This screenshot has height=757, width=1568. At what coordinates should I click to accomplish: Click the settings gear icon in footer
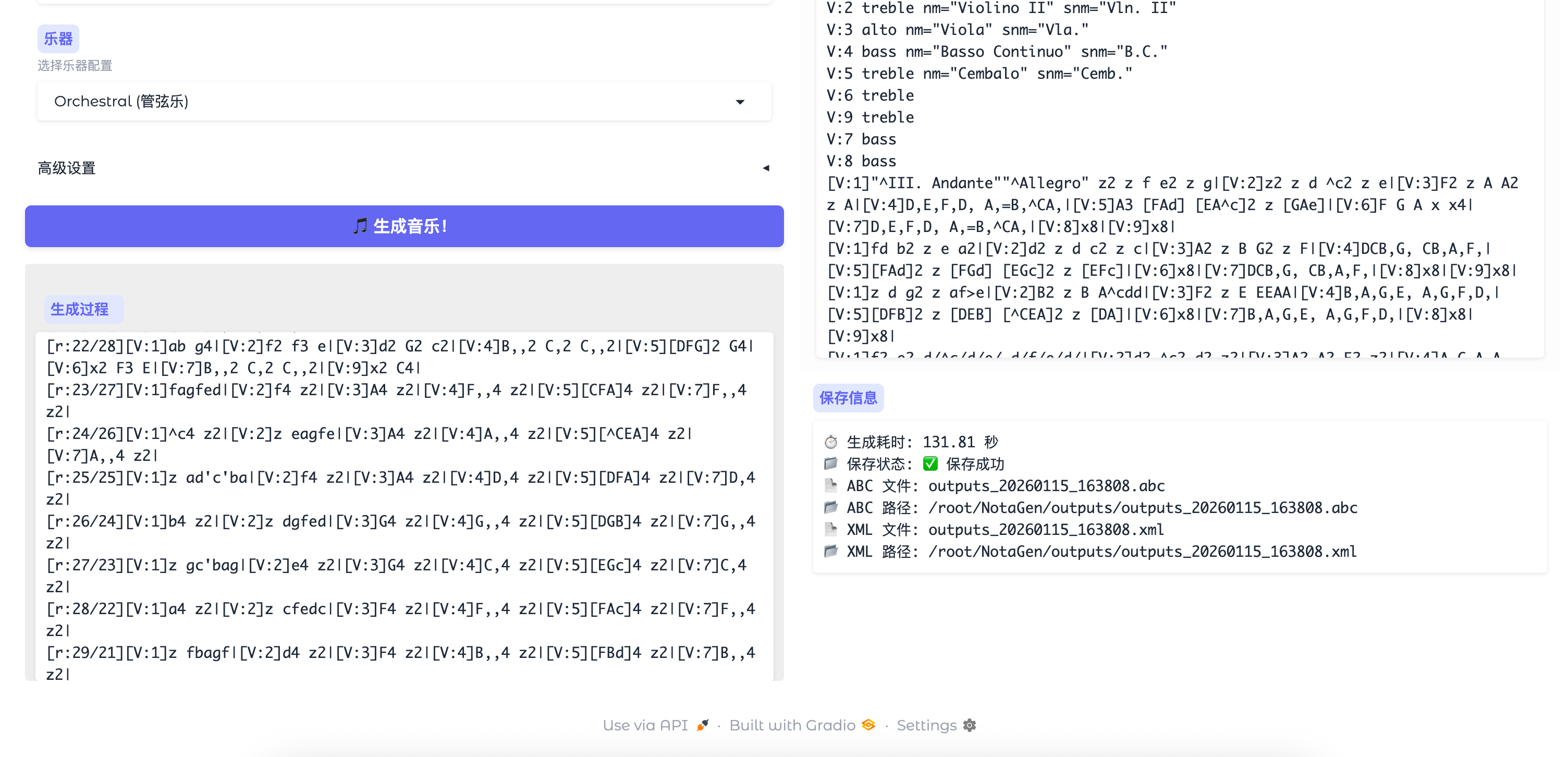click(970, 725)
